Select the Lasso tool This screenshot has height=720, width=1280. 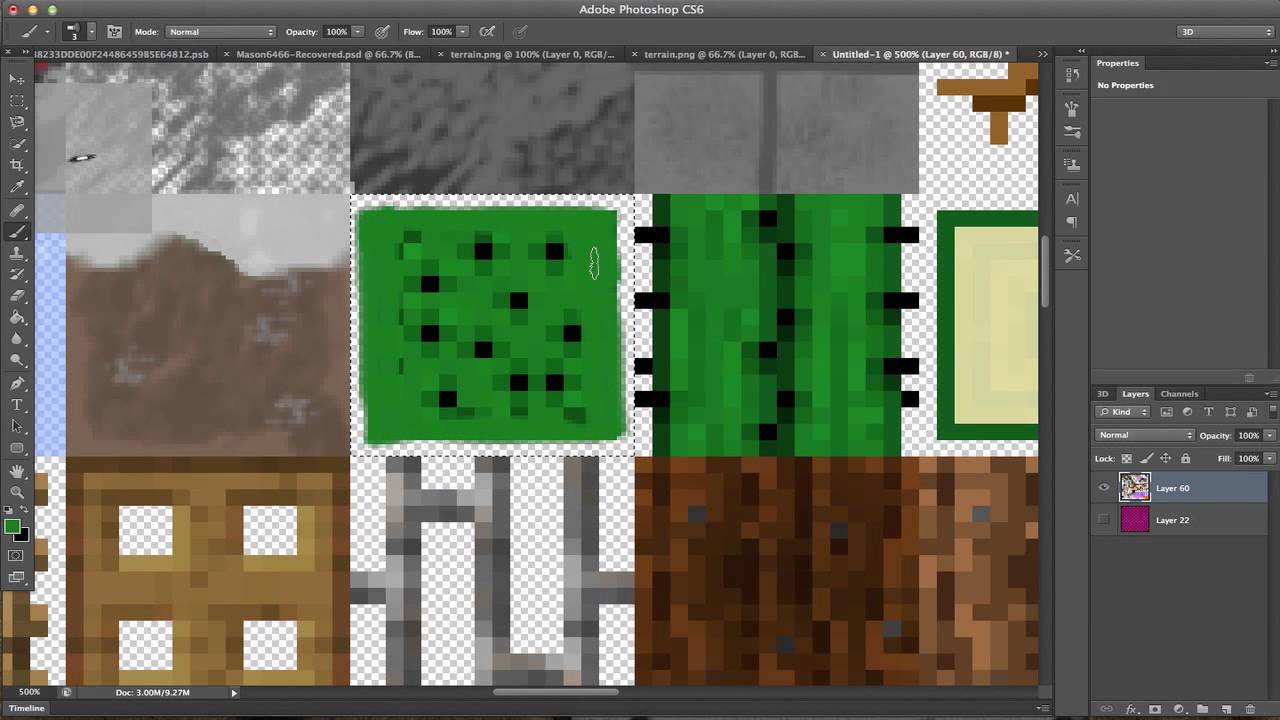pyautogui.click(x=17, y=122)
